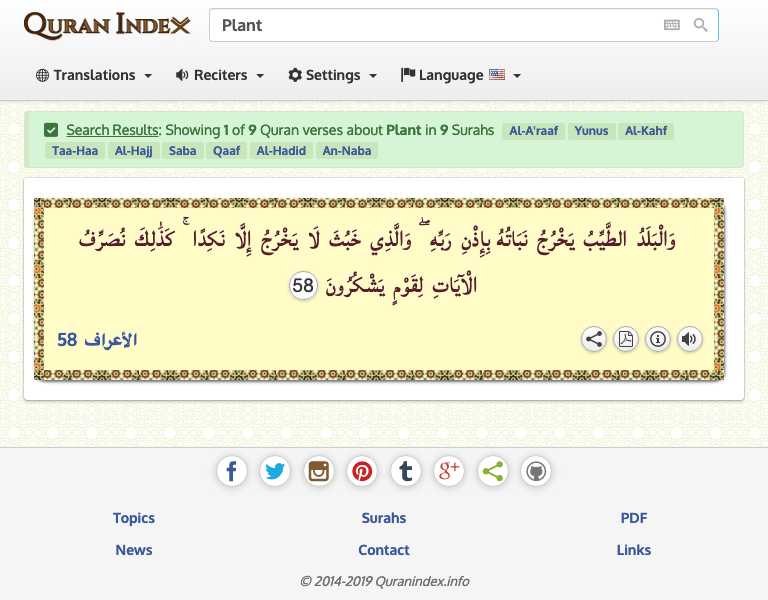
Task: Open the Contact footer link
Action: (x=384, y=550)
